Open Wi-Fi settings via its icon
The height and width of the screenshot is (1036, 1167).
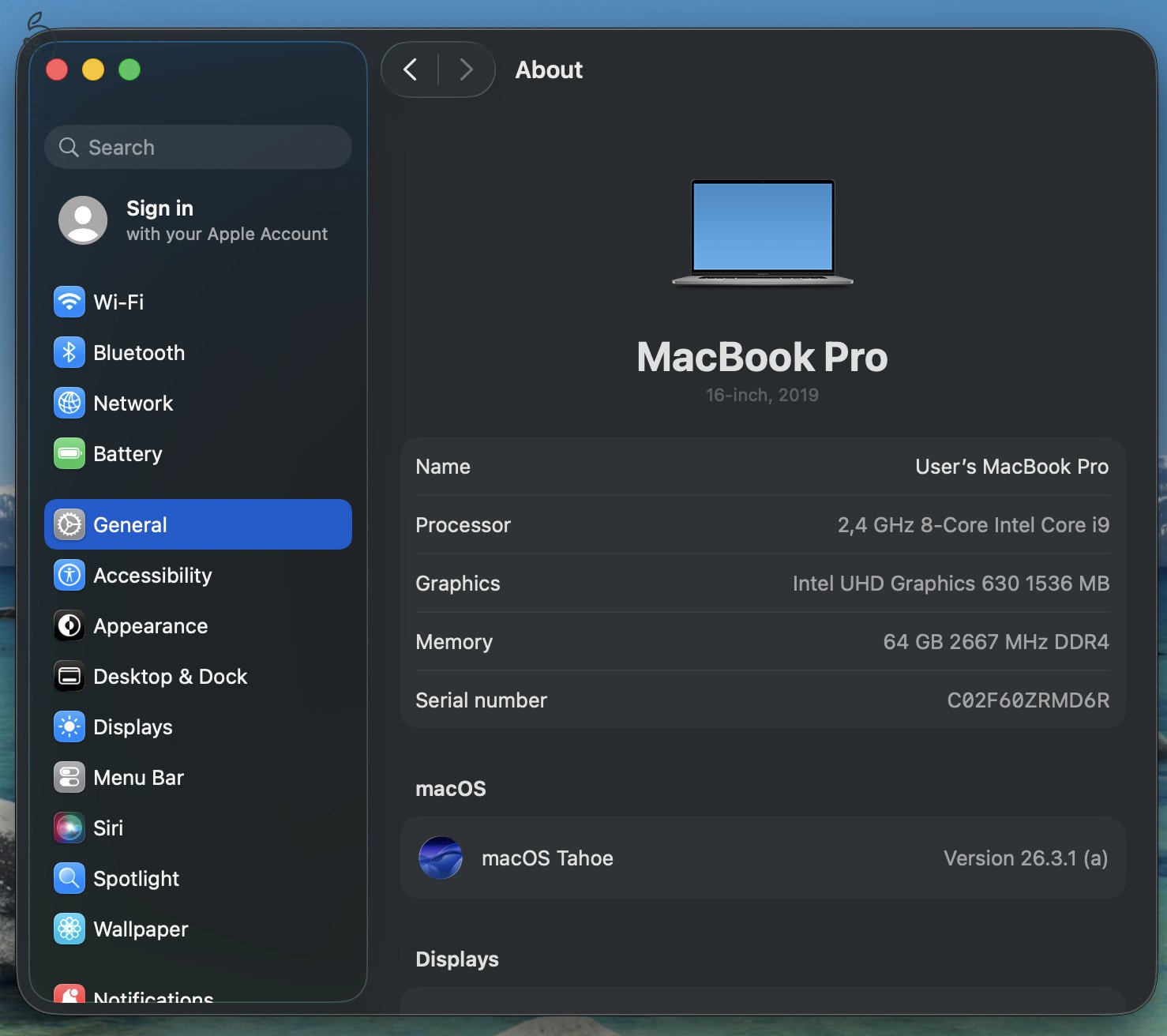pos(69,302)
